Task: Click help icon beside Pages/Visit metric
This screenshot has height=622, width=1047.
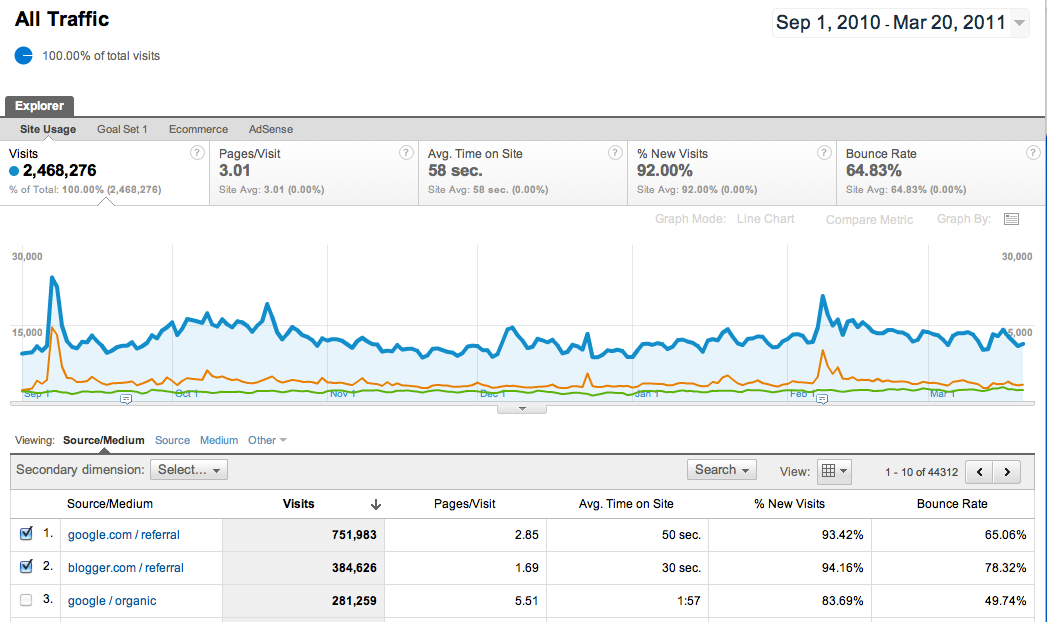Action: pyautogui.click(x=406, y=153)
